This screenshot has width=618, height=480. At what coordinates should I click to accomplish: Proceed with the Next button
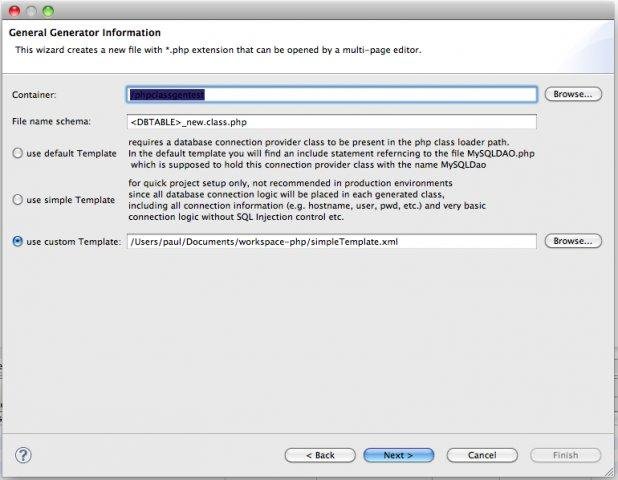click(x=398, y=455)
